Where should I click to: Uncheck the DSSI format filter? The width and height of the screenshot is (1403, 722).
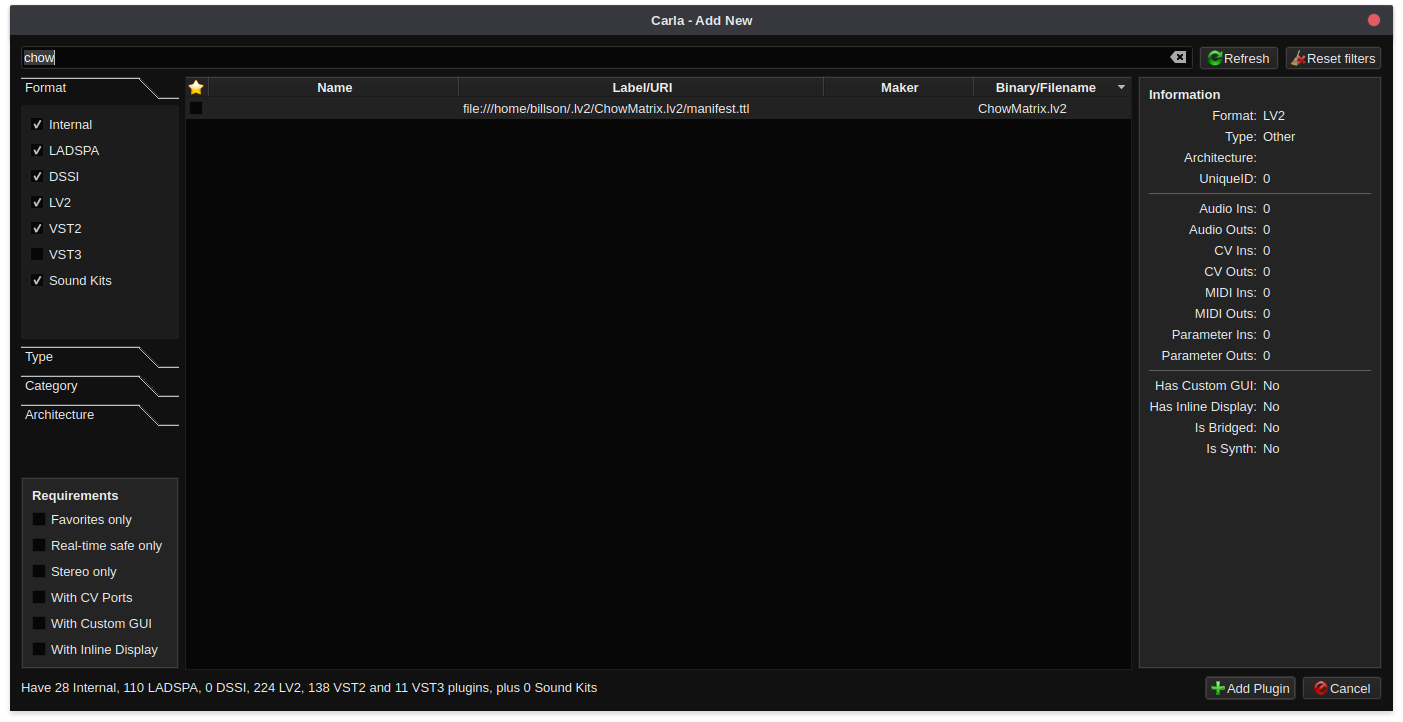[37, 177]
